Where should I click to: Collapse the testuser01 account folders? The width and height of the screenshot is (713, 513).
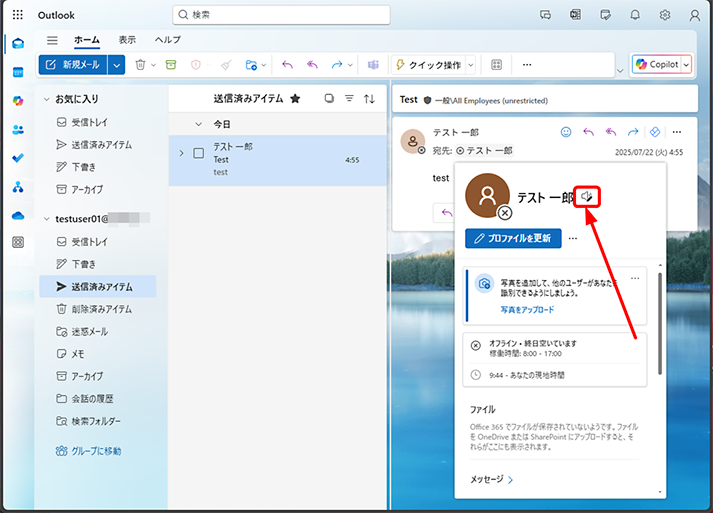[x=46, y=219]
